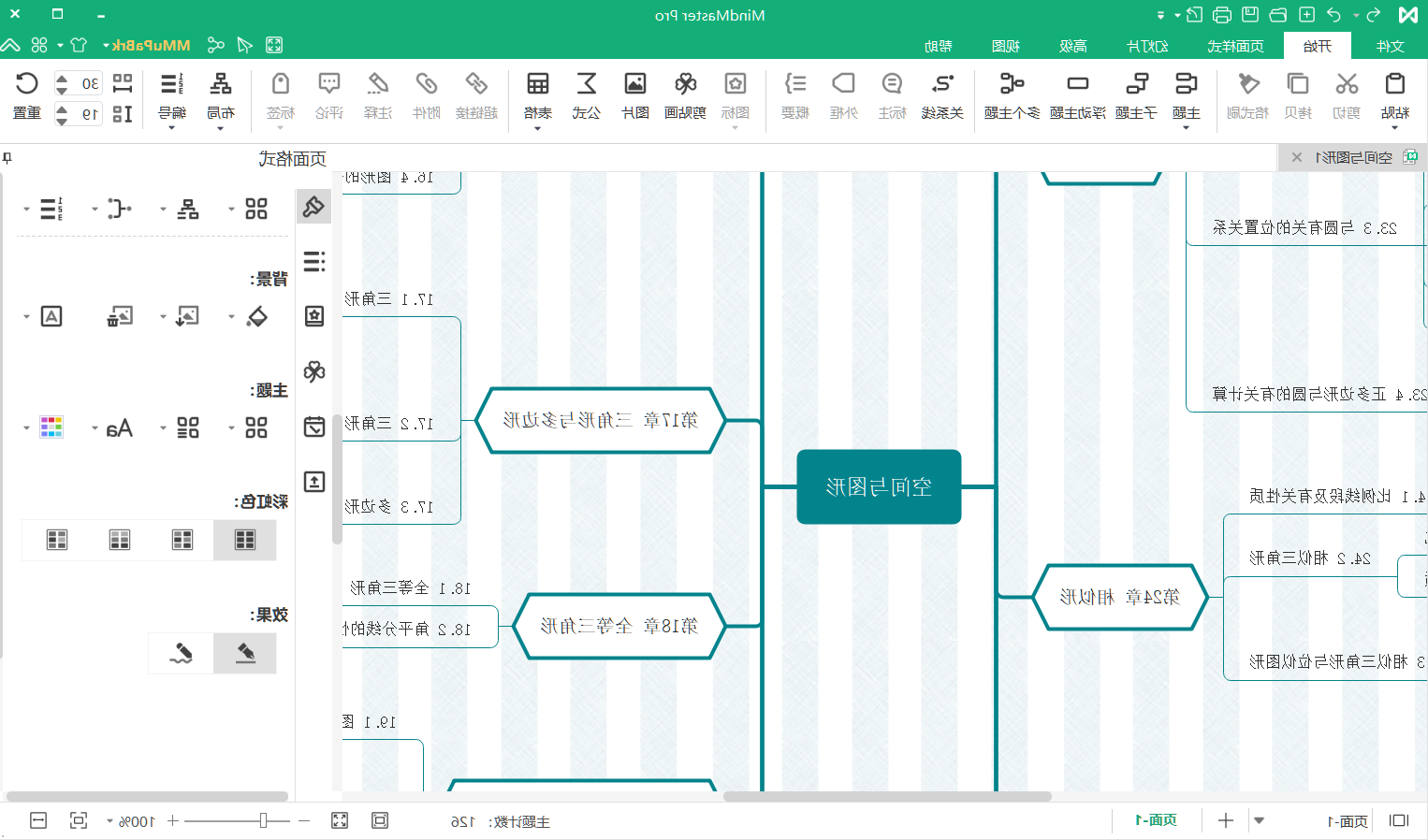Select the 页面-1 page tab in status bar
Image resolution: width=1428 pixels, height=840 pixels.
[x=1157, y=820]
